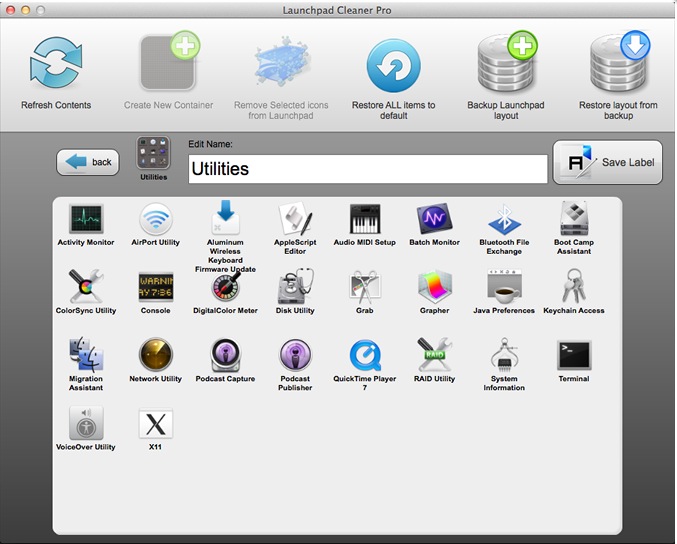Select the Boot Camp Assistant icon
Image resolution: width=677 pixels, height=544 pixels.
574,219
